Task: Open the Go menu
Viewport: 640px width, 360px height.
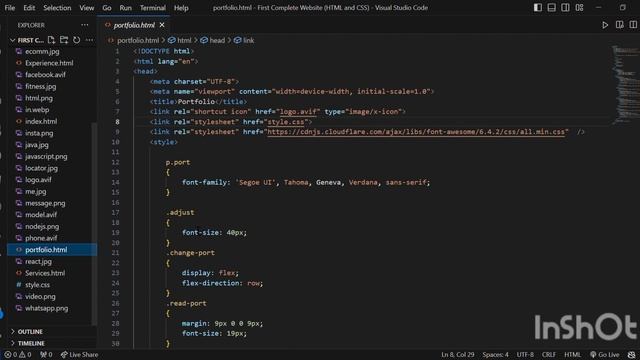Action: coord(107,8)
